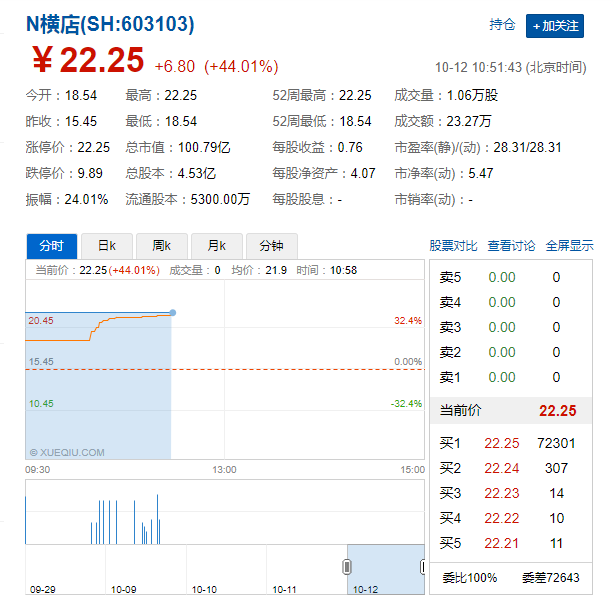The height and width of the screenshot is (598, 613).
Task: Open the 分钟 minute chart tab
Action: [x=272, y=246]
